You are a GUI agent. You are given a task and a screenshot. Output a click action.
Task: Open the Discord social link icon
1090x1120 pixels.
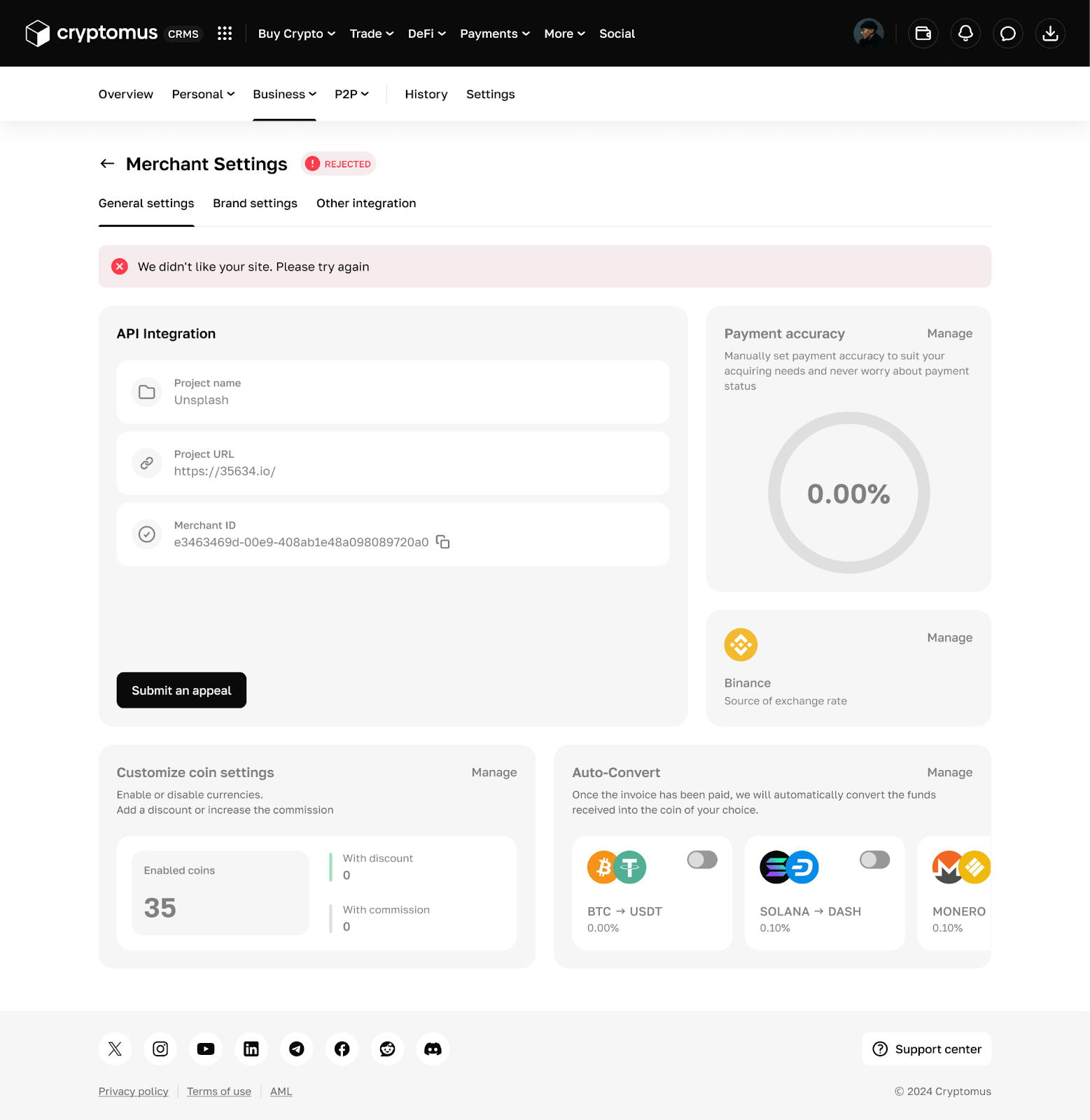433,1049
